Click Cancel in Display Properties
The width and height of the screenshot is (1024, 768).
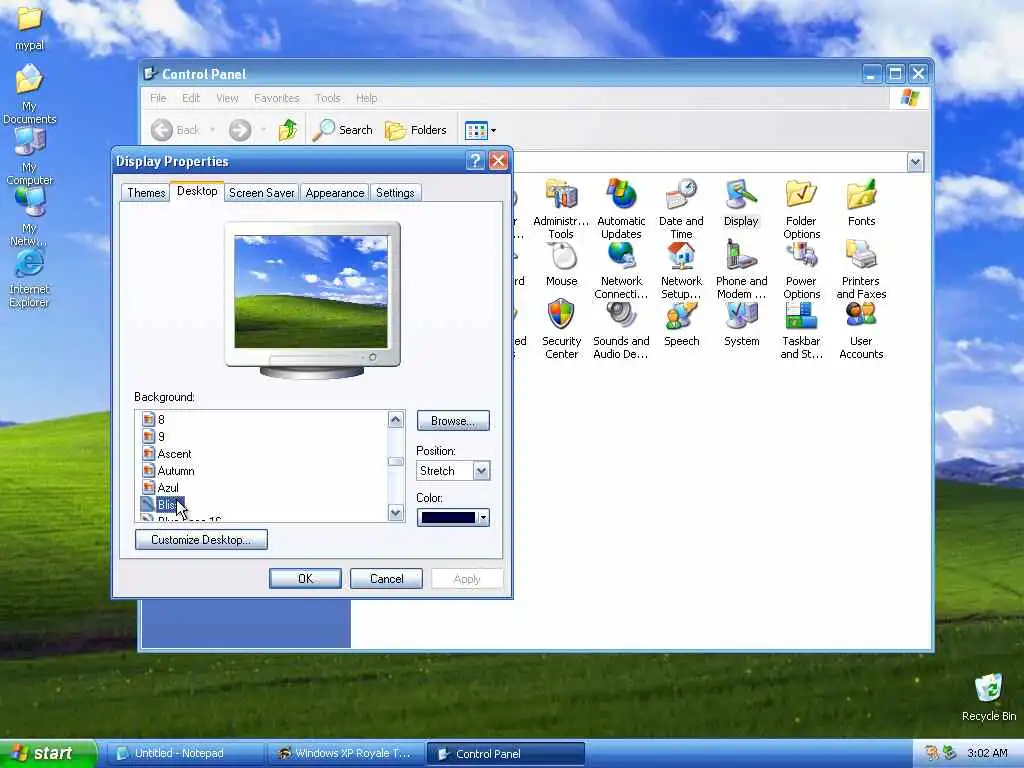pyautogui.click(x=387, y=579)
